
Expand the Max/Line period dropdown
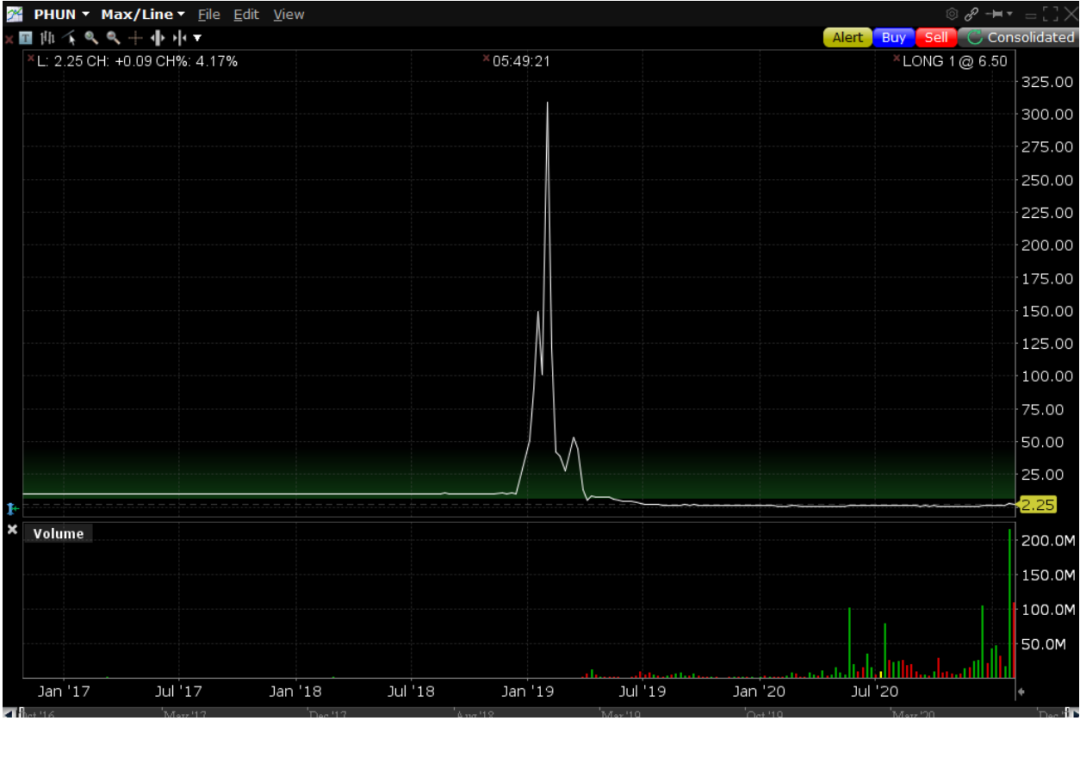(142, 14)
